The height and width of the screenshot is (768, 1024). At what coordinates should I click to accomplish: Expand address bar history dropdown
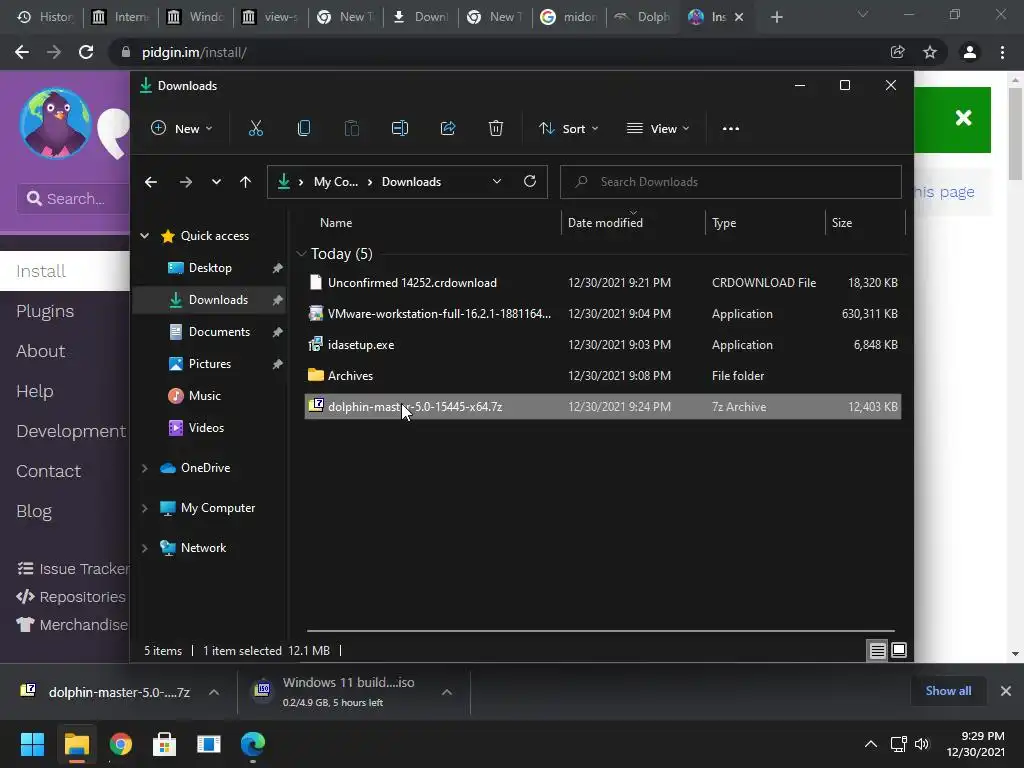point(496,182)
